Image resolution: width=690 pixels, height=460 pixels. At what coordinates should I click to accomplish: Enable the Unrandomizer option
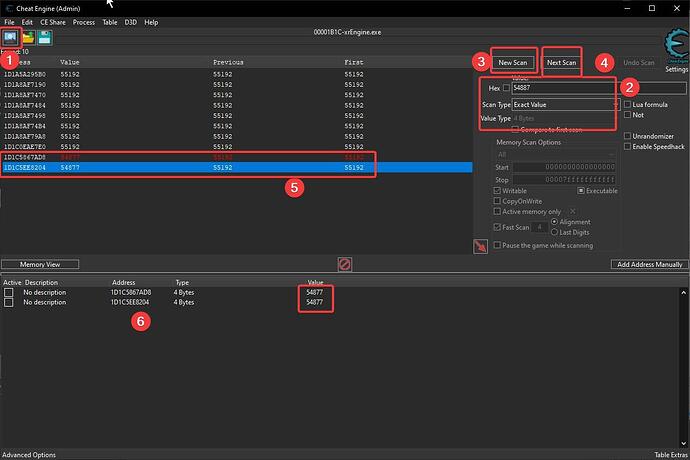click(x=628, y=136)
